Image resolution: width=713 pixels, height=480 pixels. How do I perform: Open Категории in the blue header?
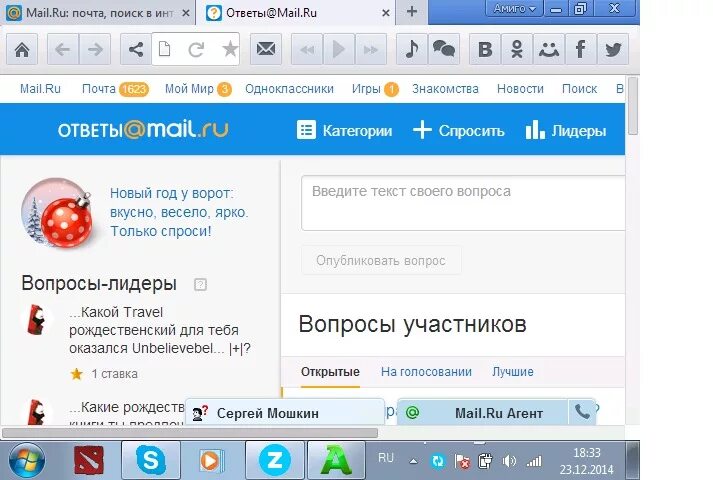point(344,130)
